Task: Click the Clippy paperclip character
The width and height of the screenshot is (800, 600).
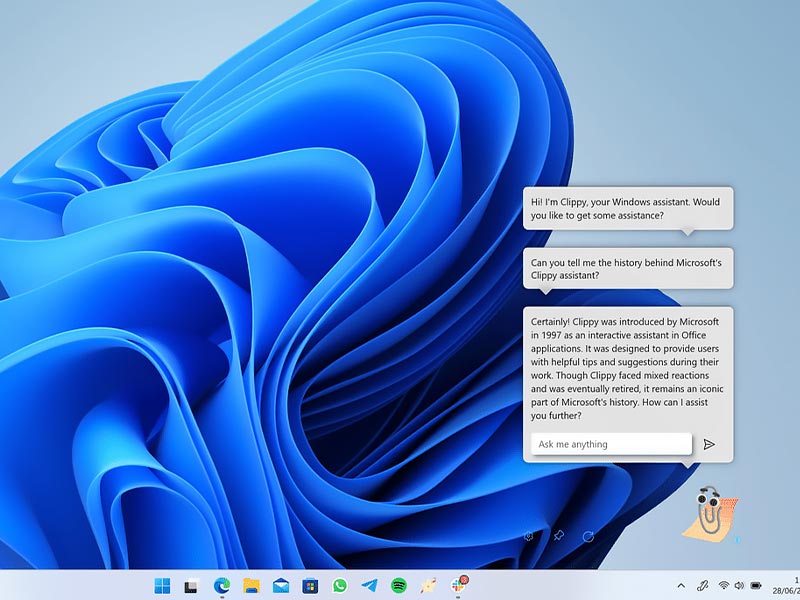Action: pos(710,513)
